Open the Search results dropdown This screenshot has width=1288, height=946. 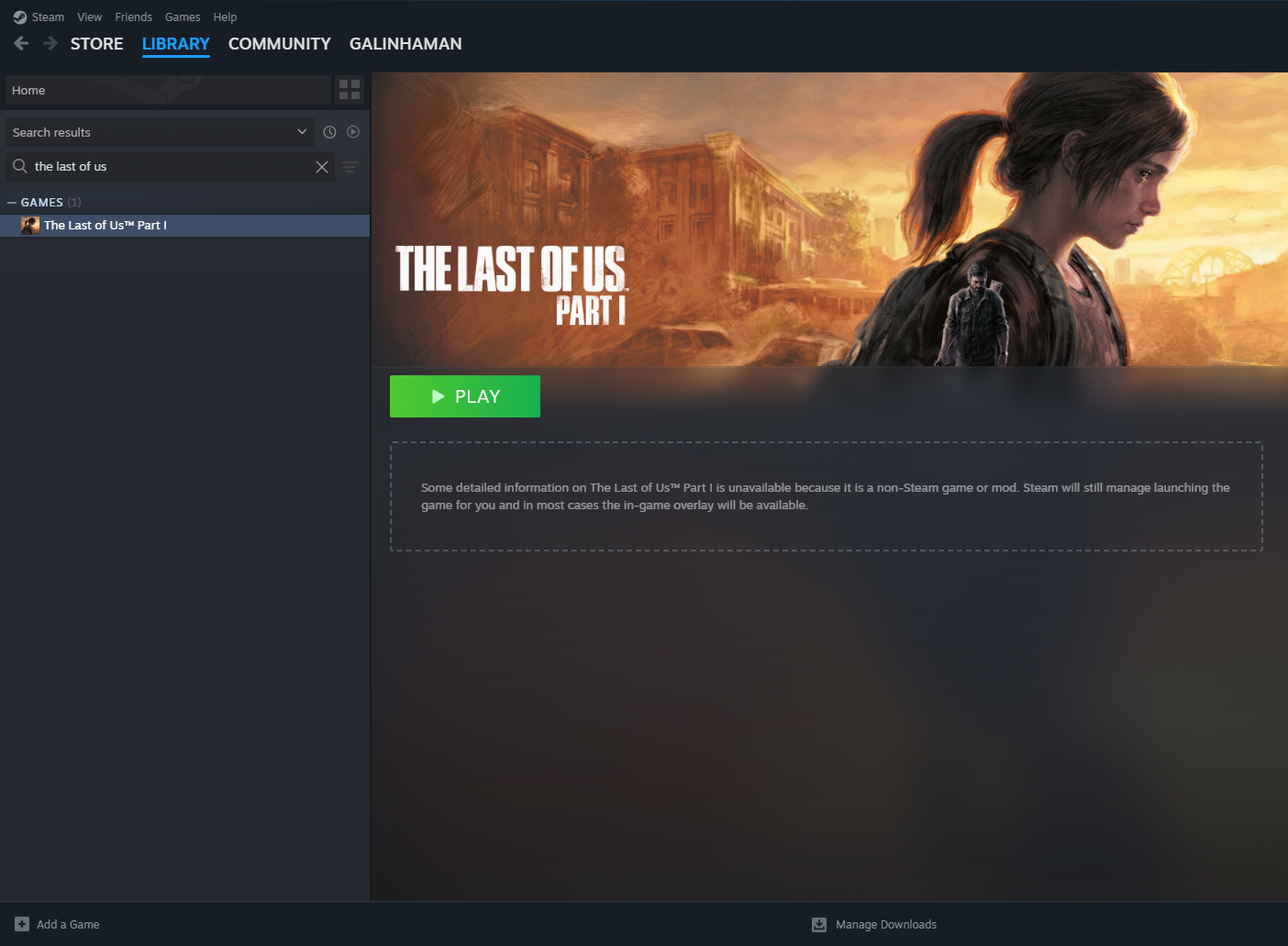tap(156, 131)
